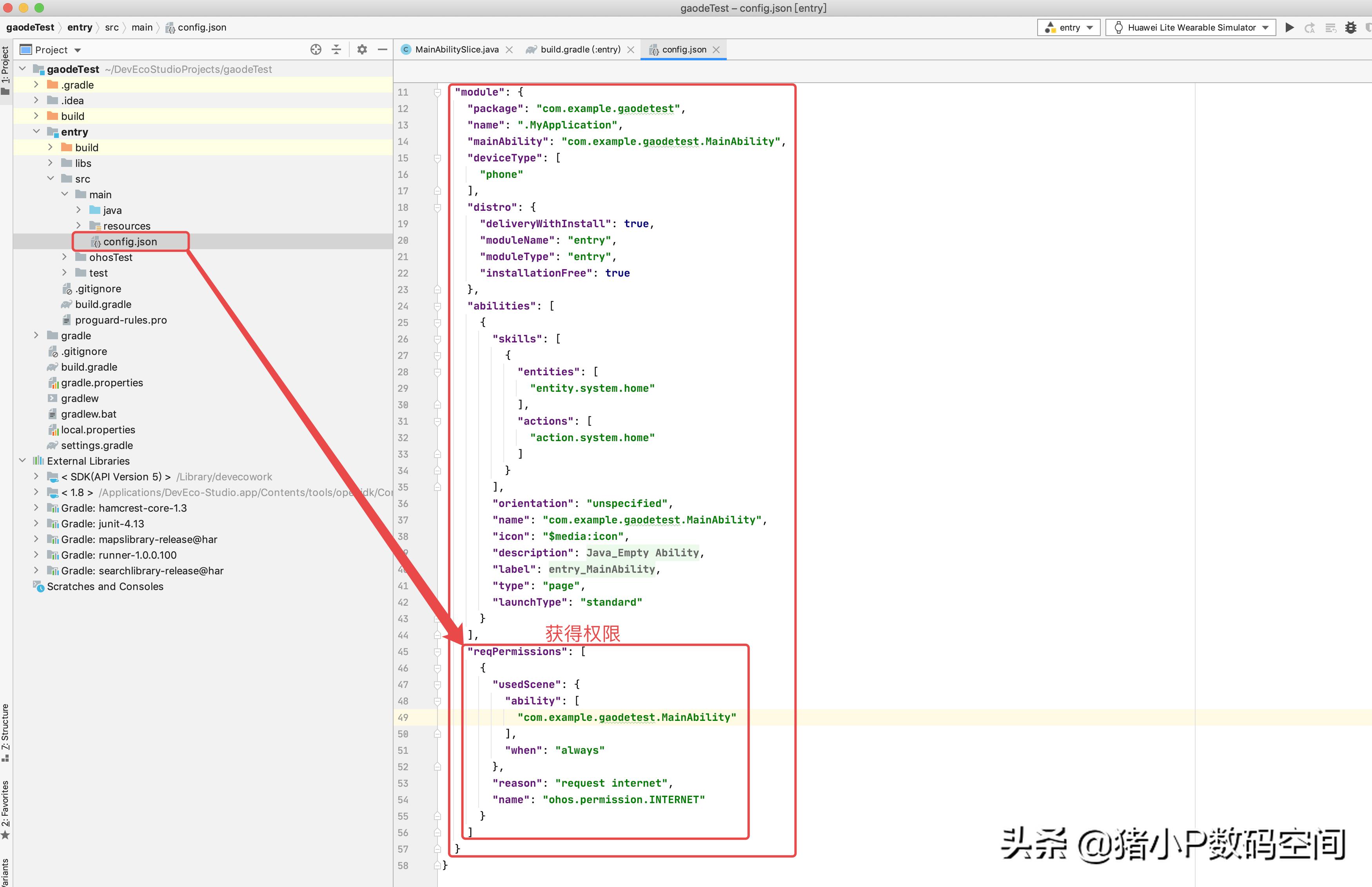1372x887 pixels.
Task: Click the Select Opened File target icon
Action: coord(316,49)
